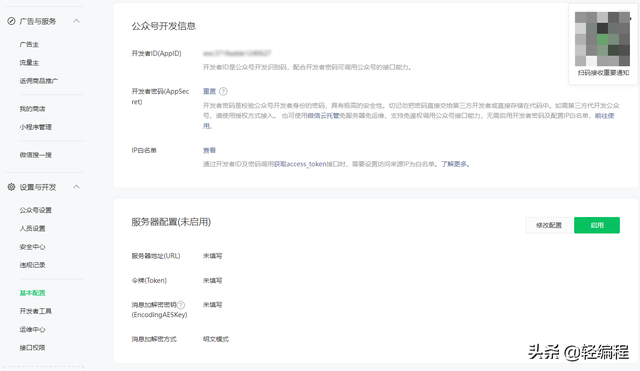Select 违规记录 in the sidebar
The width and height of the screenshot is (640, 371).
tap(32, 265)
